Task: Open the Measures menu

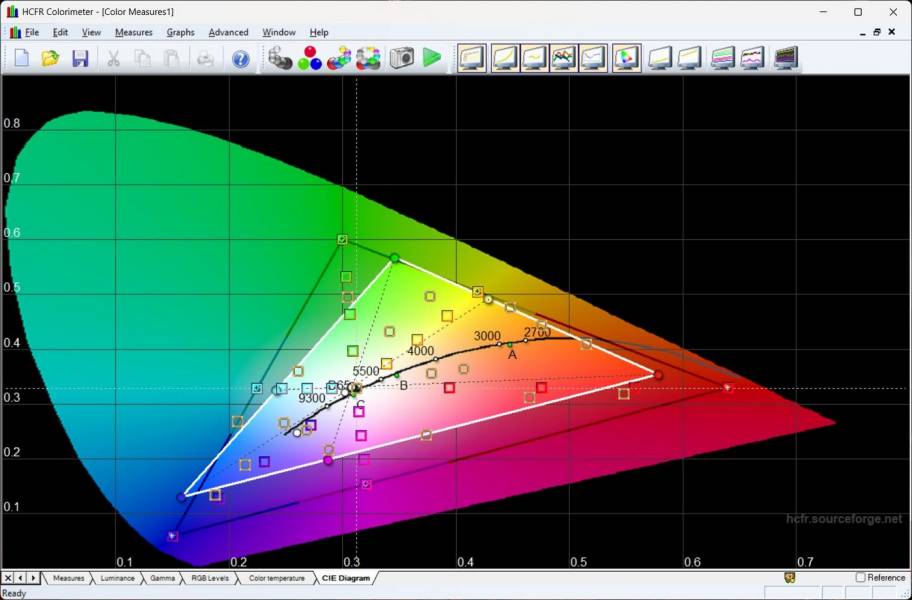Action: click(133, 32)
